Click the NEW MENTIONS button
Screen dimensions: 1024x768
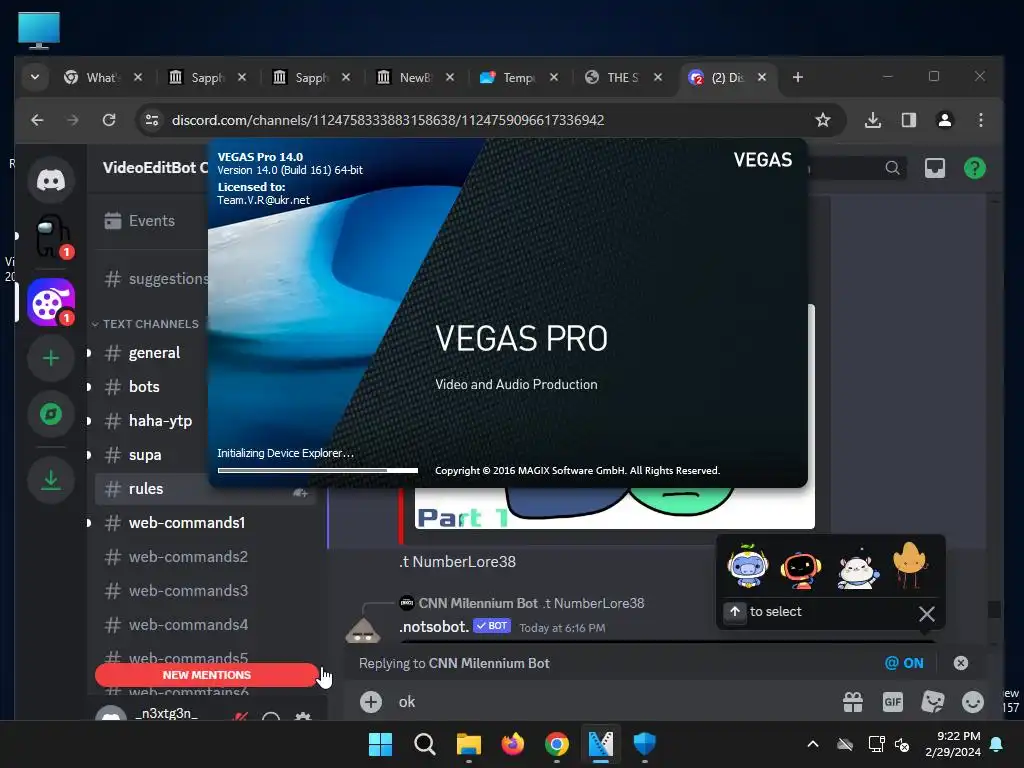(206, 675)
